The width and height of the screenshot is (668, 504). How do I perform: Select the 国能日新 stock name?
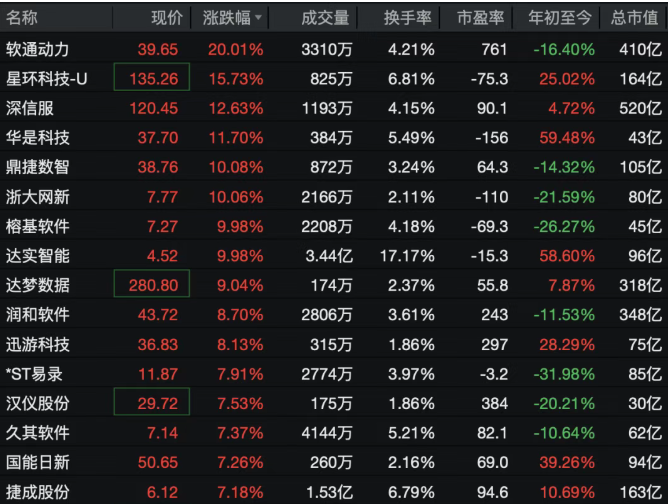pos(37,462)
